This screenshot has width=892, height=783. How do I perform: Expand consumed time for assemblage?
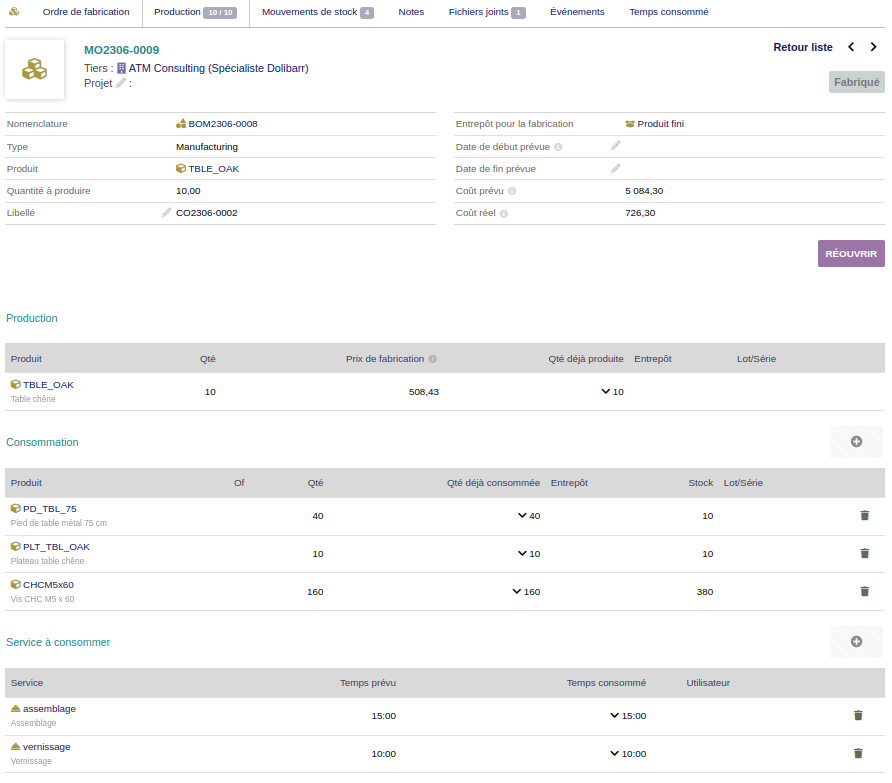(x=614, y=716)
